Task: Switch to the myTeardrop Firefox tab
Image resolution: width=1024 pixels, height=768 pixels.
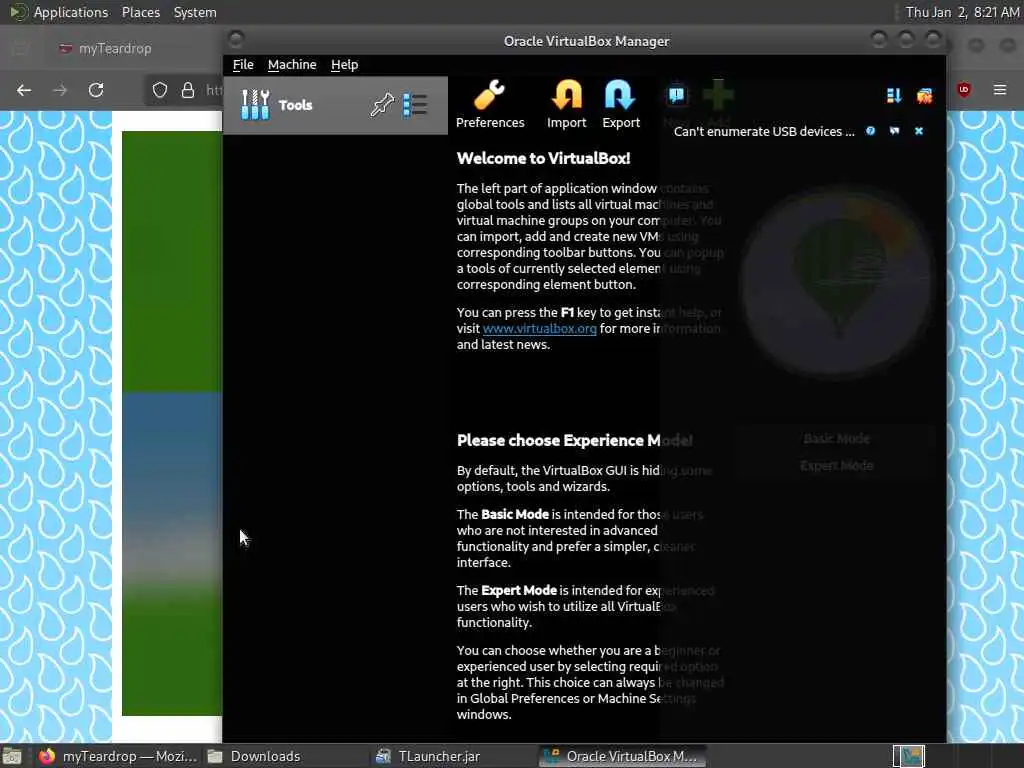Action: pos(114,48)
